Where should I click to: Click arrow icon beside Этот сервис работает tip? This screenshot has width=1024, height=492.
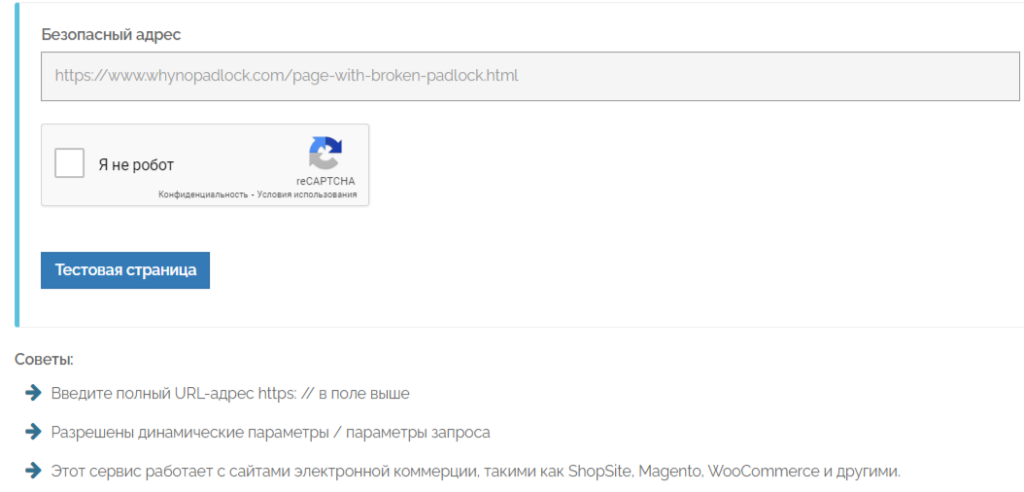point(34,471)
